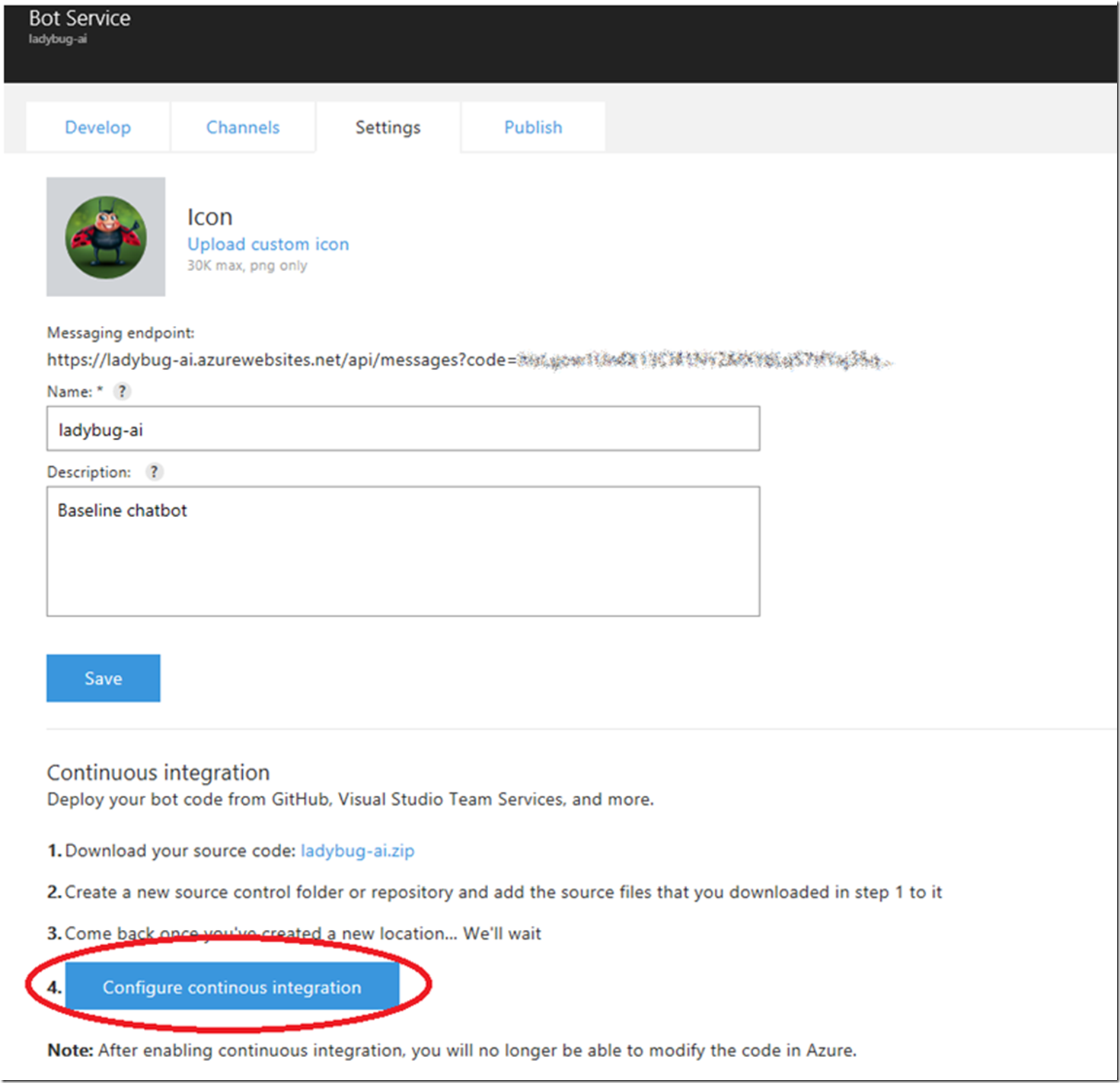This screenshot has width=1120, height=1083.
Task: Select the Settings tab
Action: (x=388, y=127)
